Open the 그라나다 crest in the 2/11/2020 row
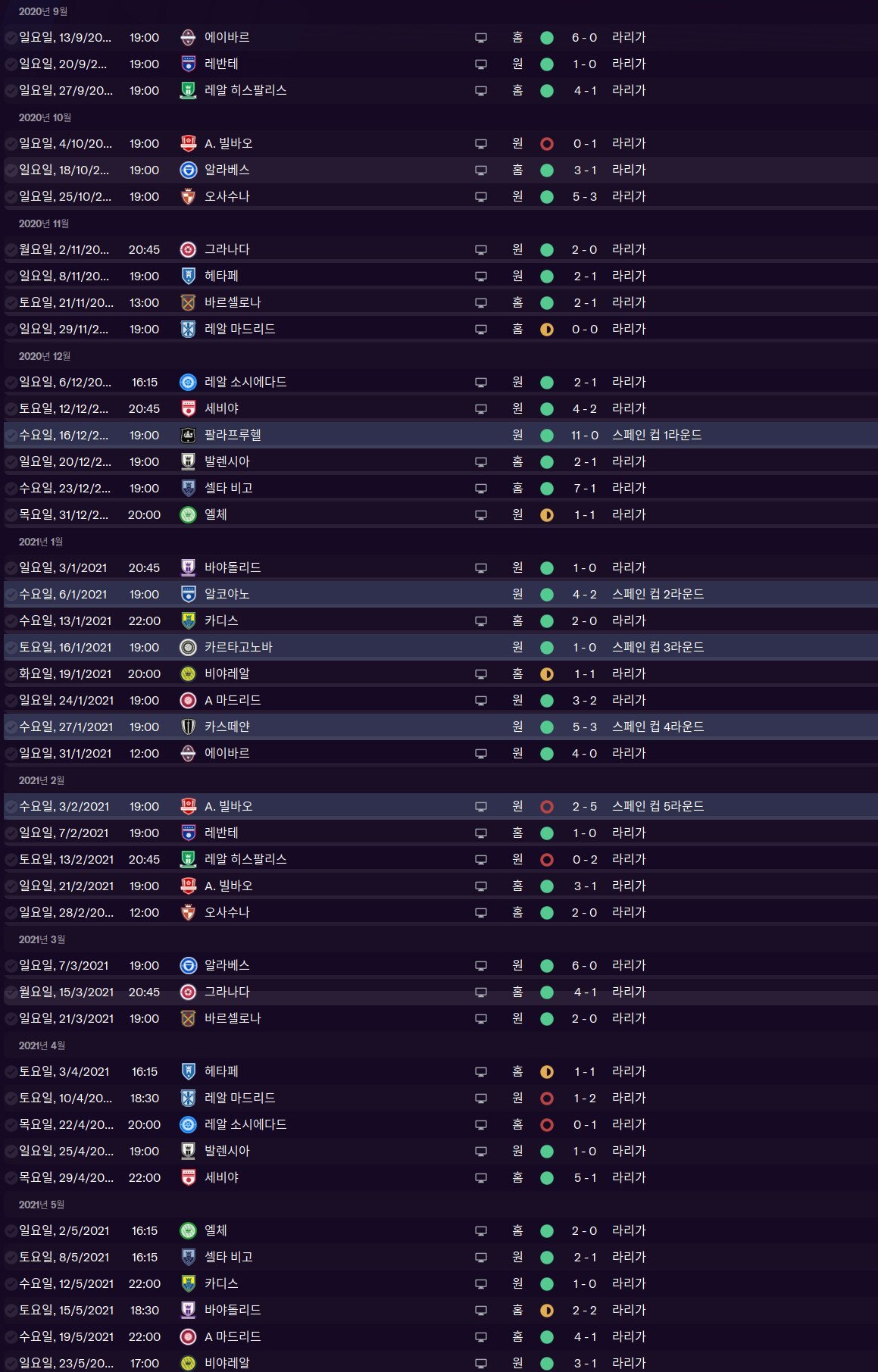Image resolution: width=878 pixels, height=1372 pixels. point(188,249)
